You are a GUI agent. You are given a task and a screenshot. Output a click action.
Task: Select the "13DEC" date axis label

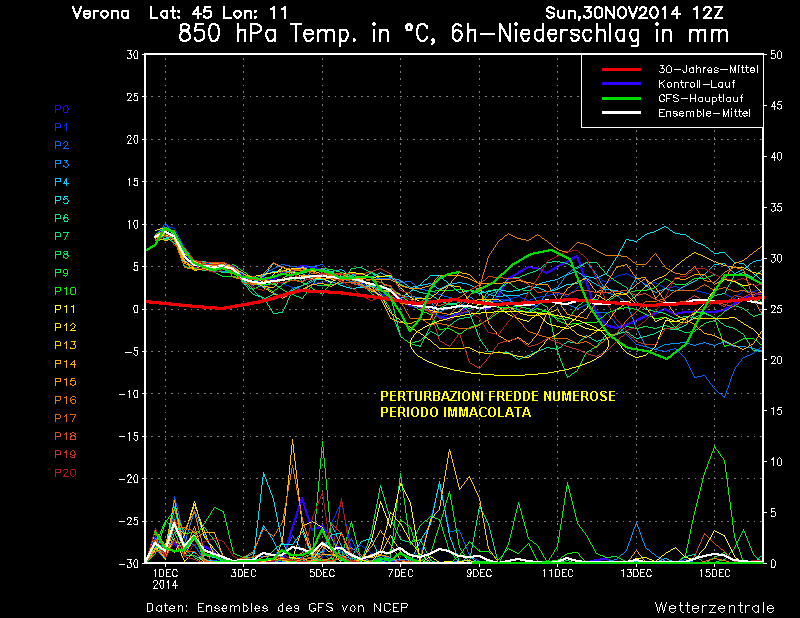(636, 573)
